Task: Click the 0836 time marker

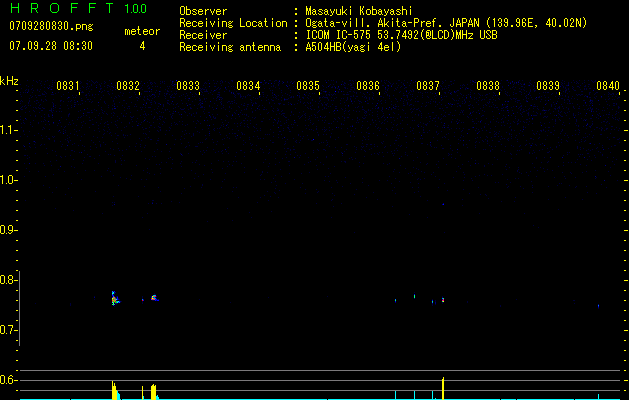Action: click(368, 86)
